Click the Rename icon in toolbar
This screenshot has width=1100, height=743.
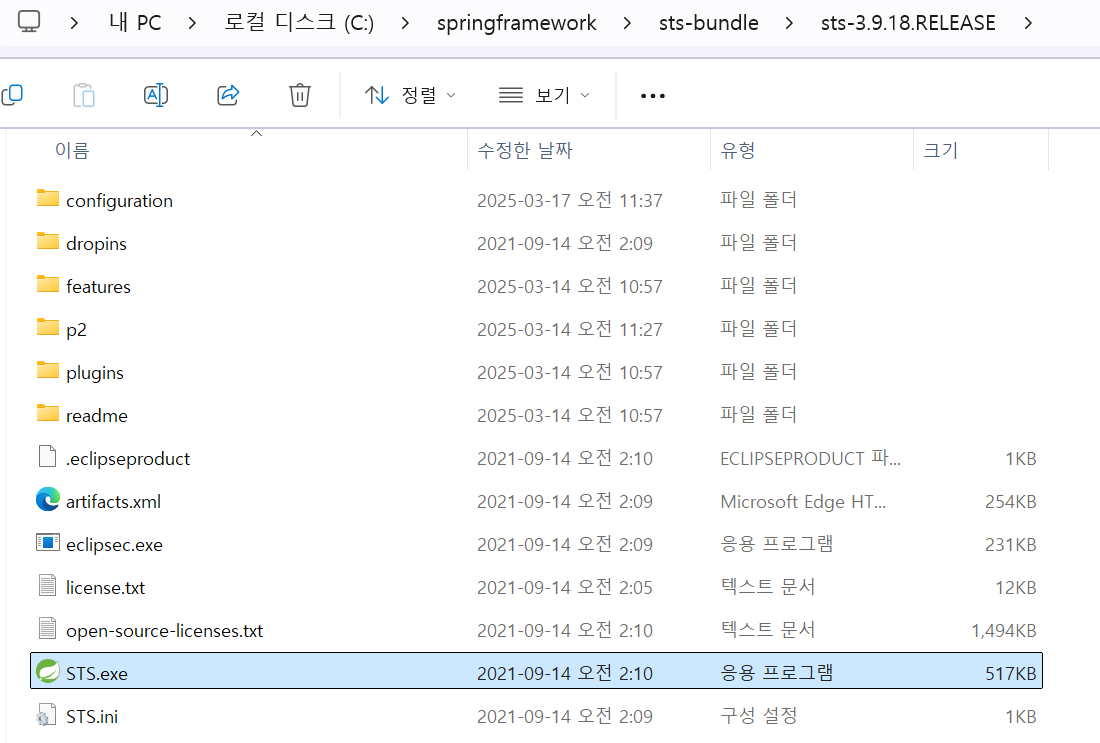point(156,95)
